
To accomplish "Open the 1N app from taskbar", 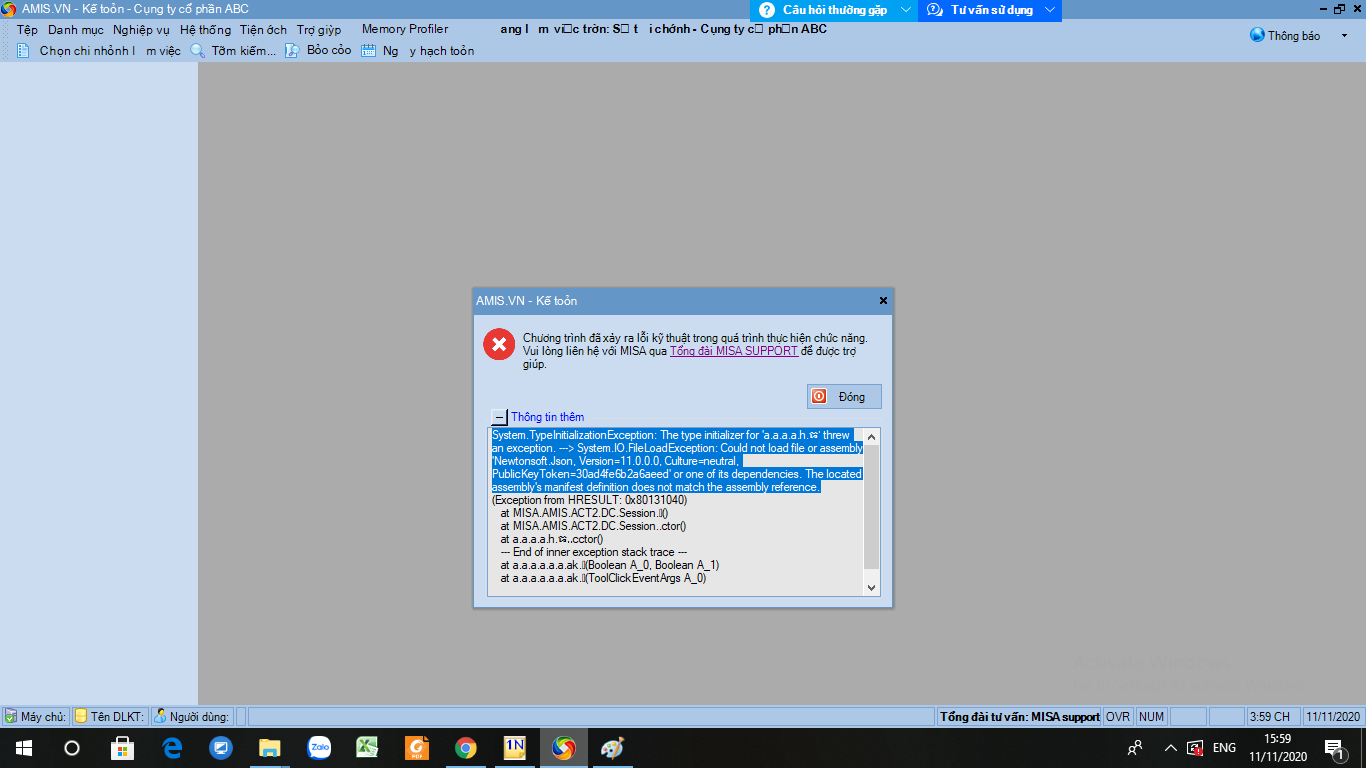I will point(515,748).
